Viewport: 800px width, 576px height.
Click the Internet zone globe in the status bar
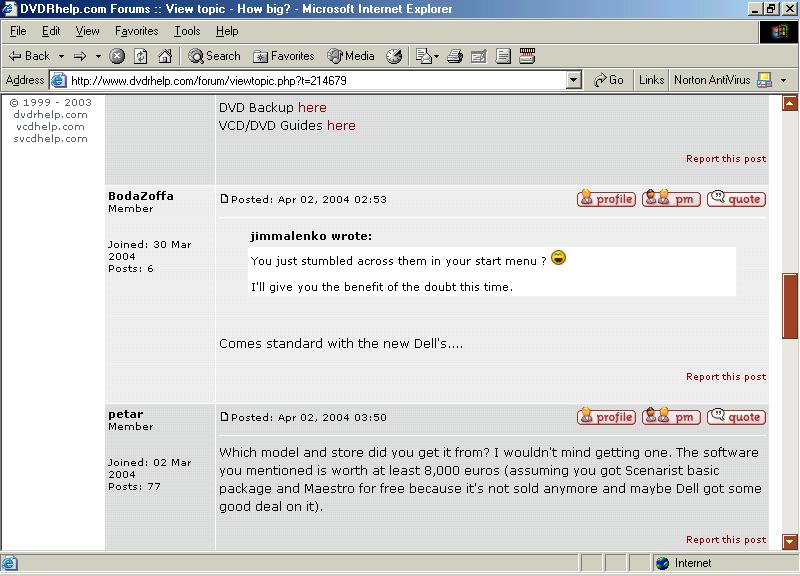point(662,563)
